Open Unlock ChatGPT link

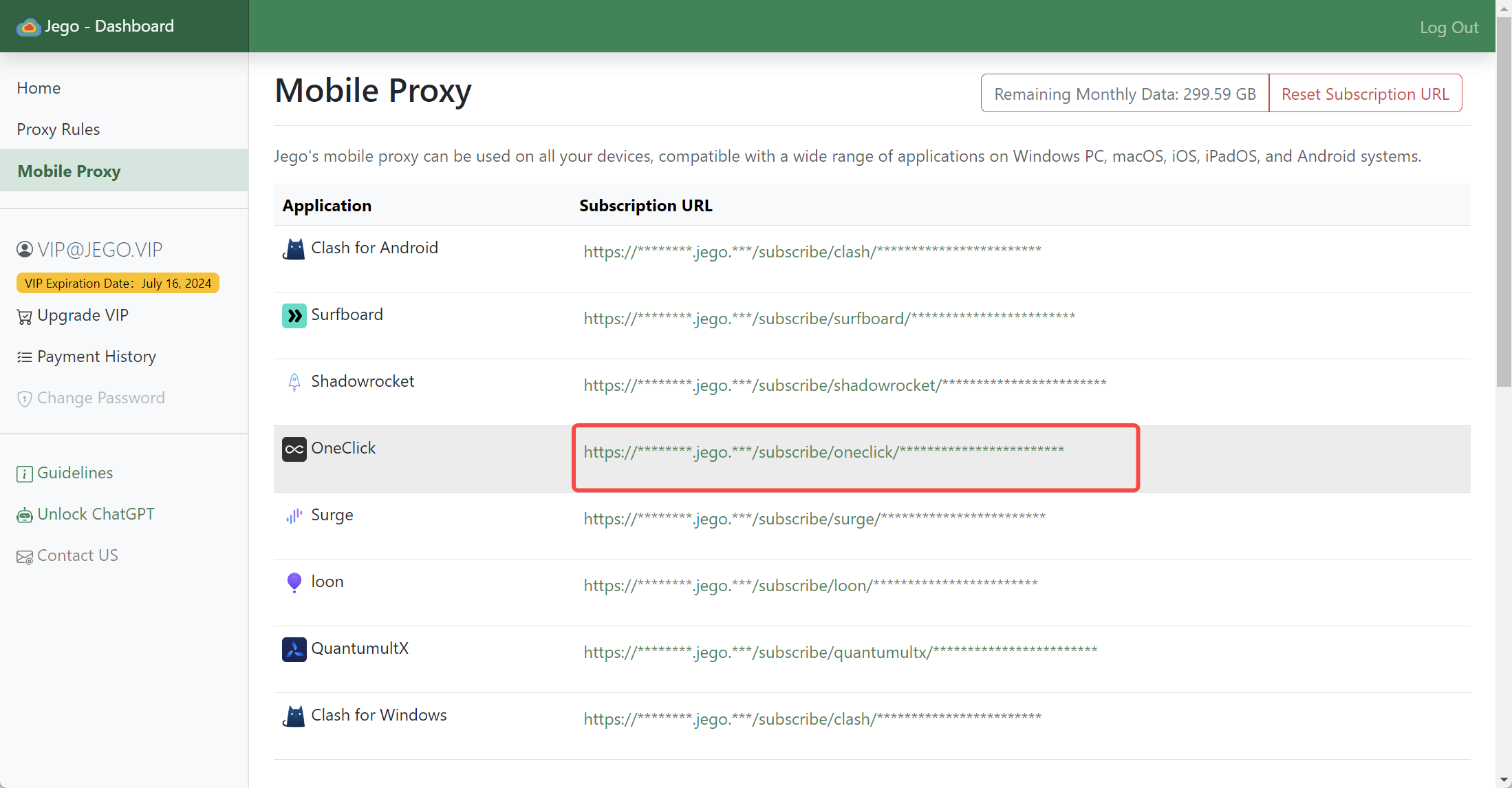point(96,514)
